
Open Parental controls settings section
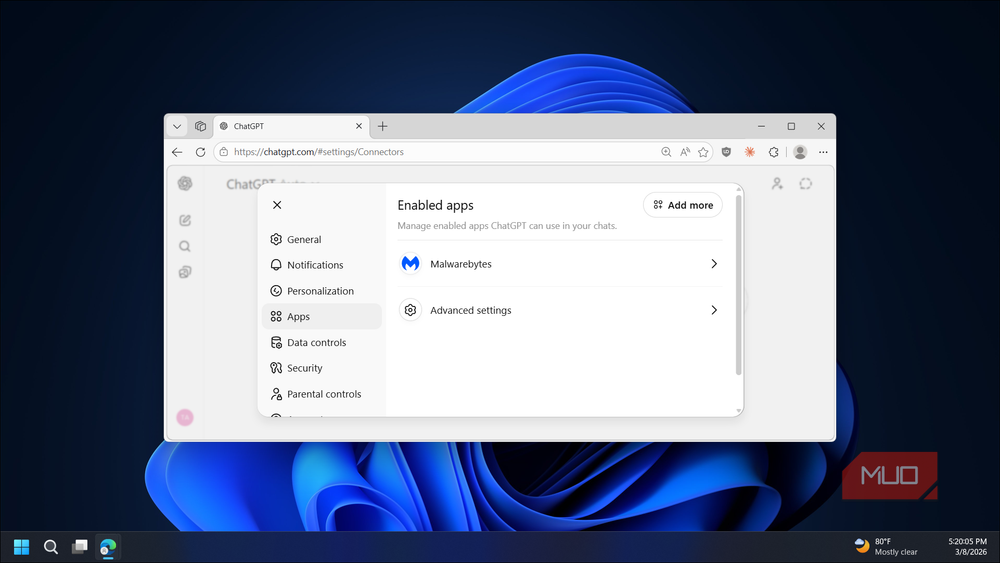click(321, 394)
